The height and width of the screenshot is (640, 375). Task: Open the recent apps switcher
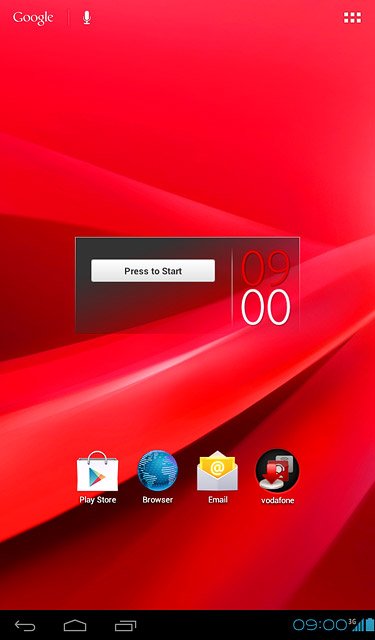(125, 625)
